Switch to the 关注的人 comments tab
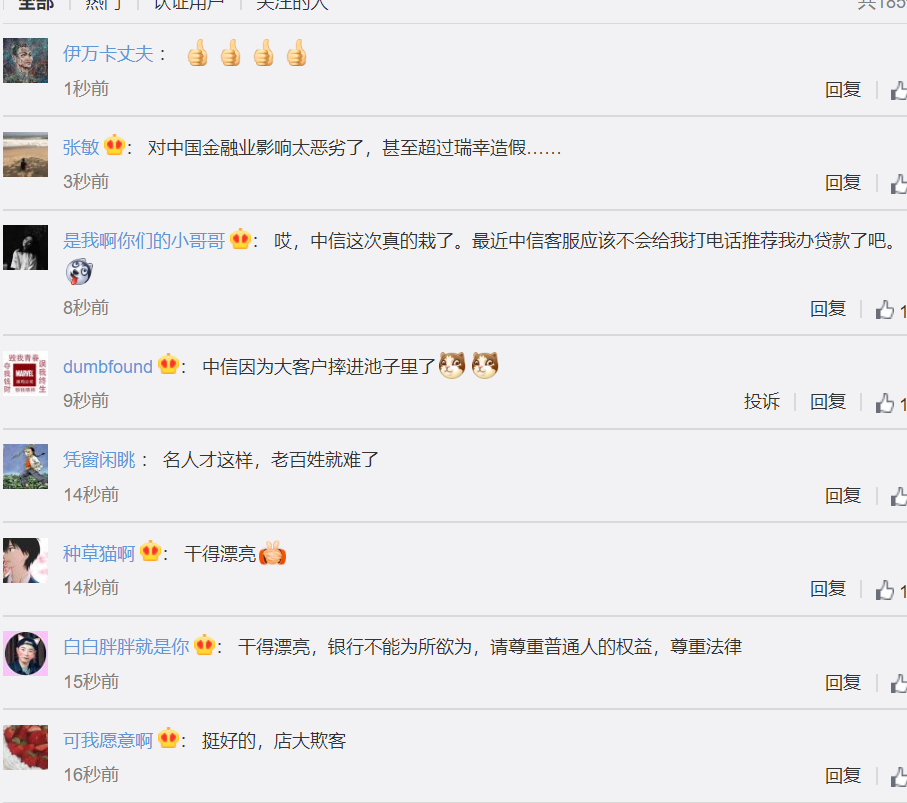The image size is (907, 803). point(292,5)
